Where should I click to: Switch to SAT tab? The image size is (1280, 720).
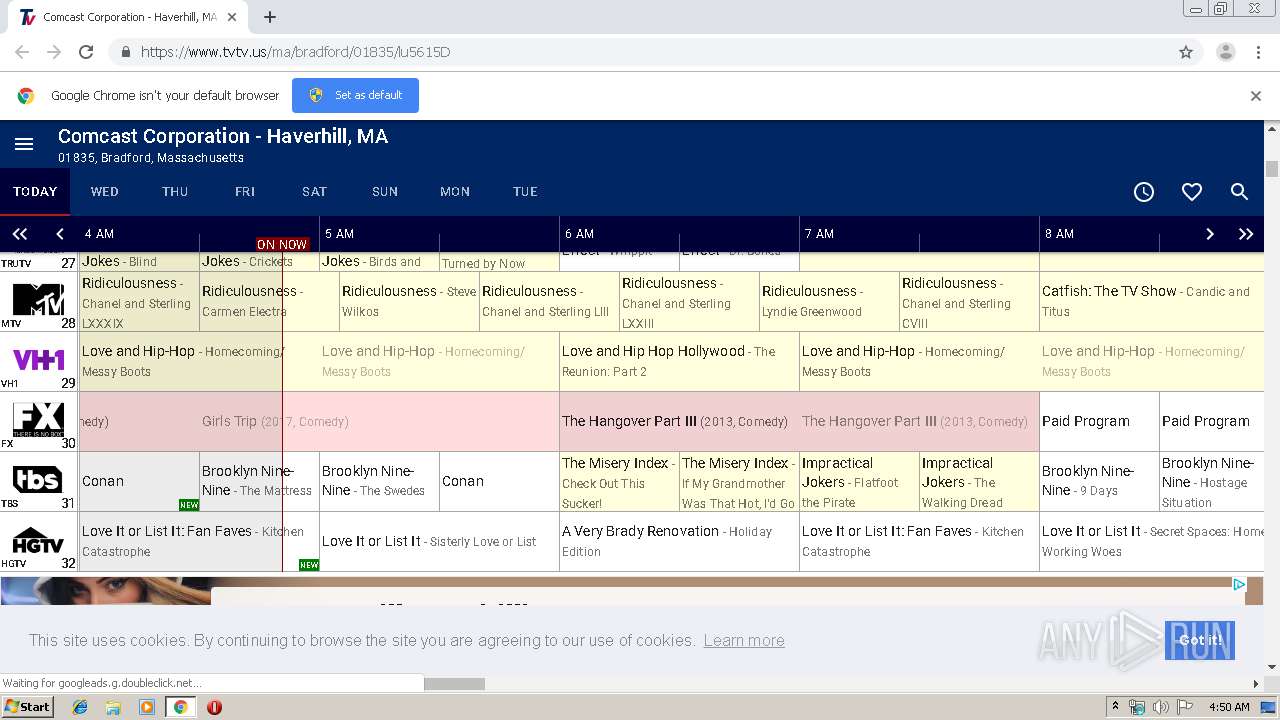[x=315, y=192]
